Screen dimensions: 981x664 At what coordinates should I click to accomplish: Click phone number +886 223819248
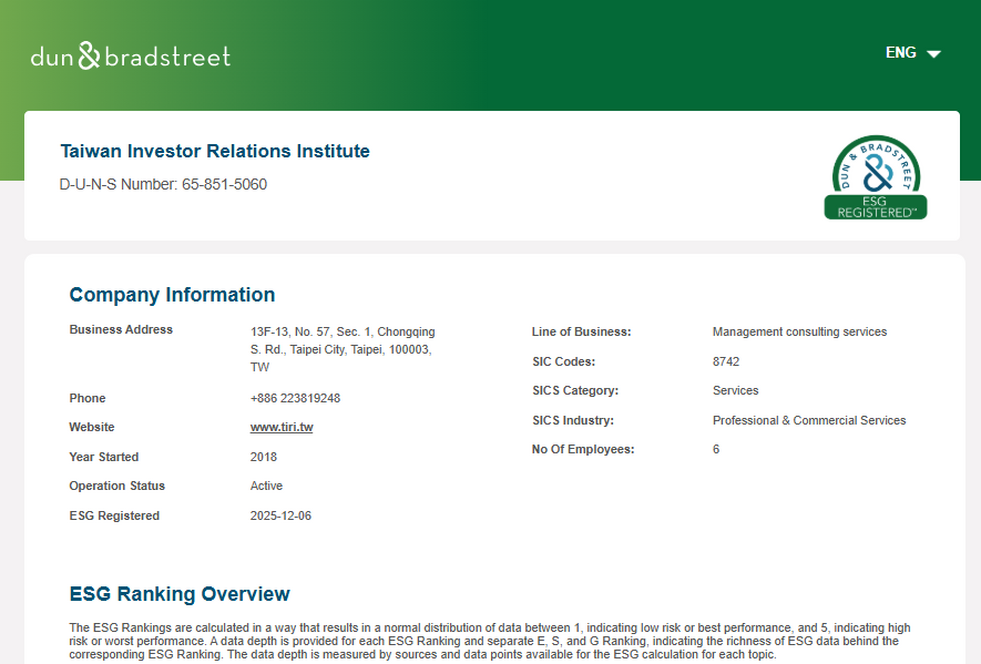[x=295, y=398]
